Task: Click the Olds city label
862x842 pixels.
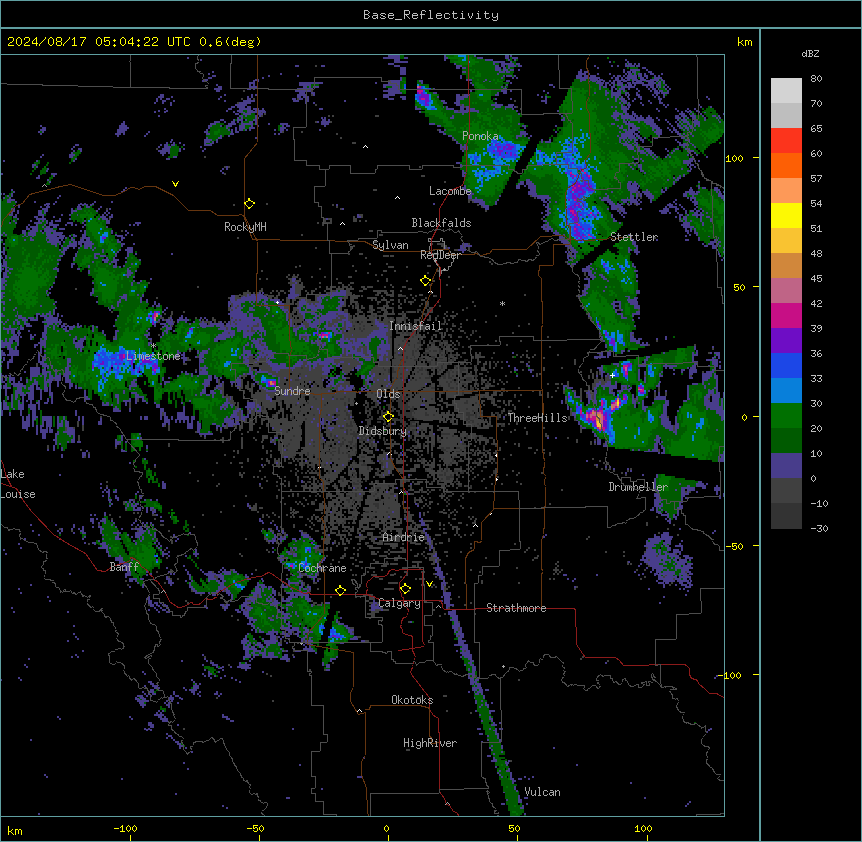Action: 388,394
